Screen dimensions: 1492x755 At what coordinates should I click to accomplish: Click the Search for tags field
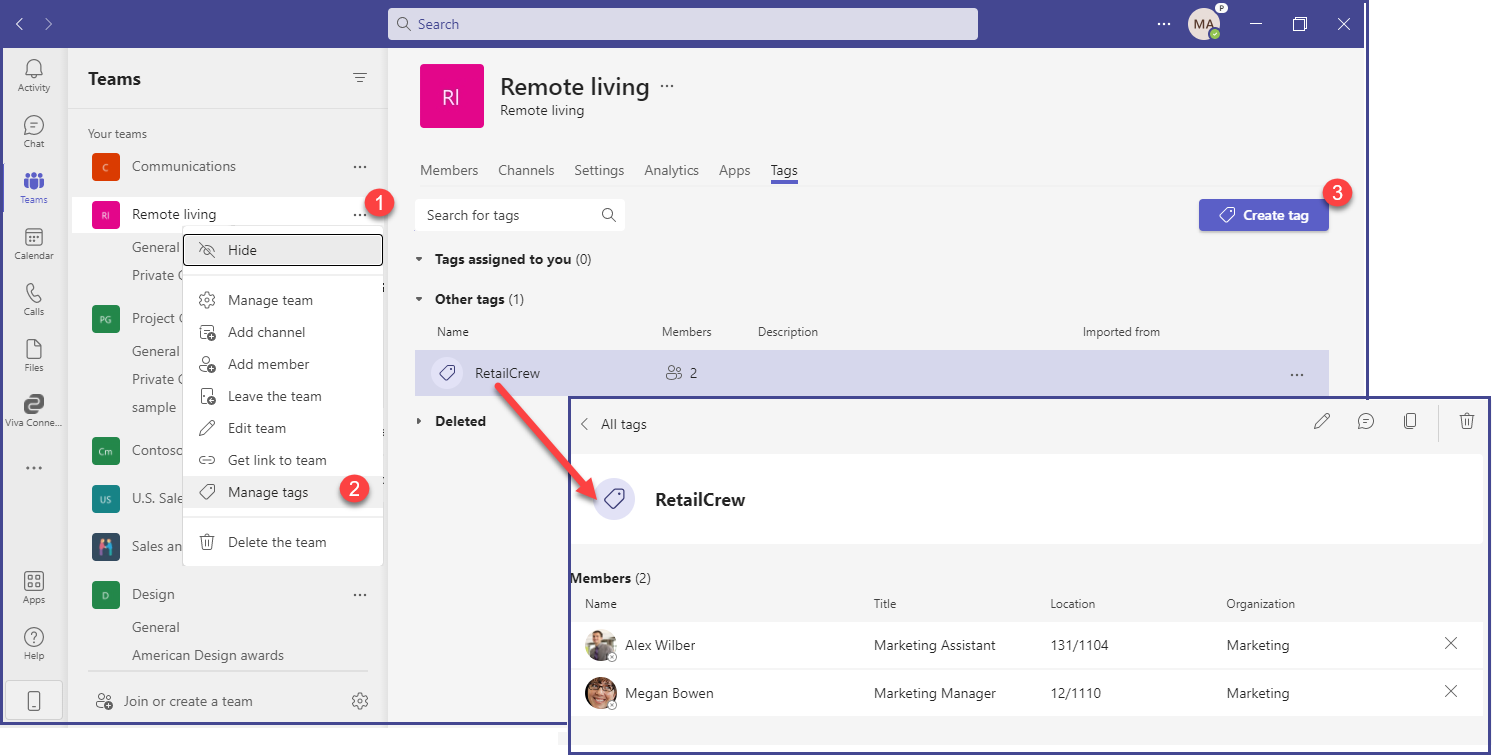(x=508, y=215)
